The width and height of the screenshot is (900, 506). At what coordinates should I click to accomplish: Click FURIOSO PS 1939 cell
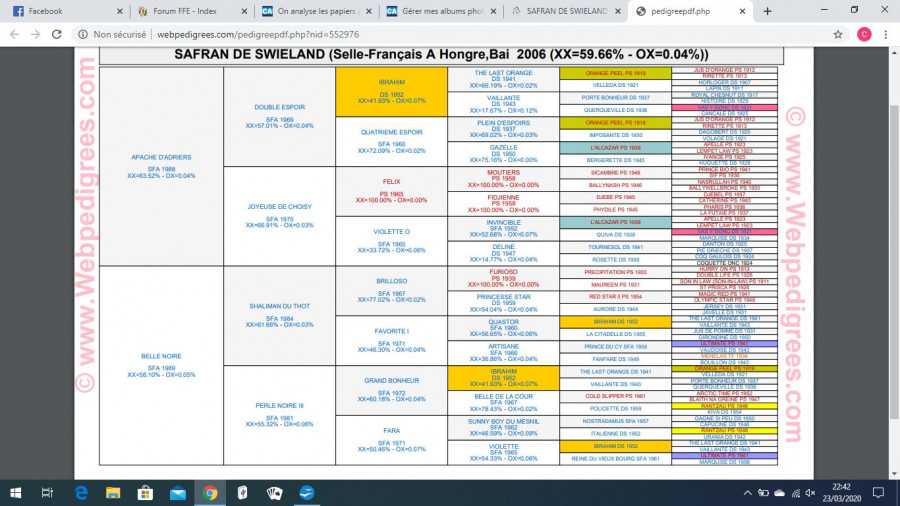(503, 278)
